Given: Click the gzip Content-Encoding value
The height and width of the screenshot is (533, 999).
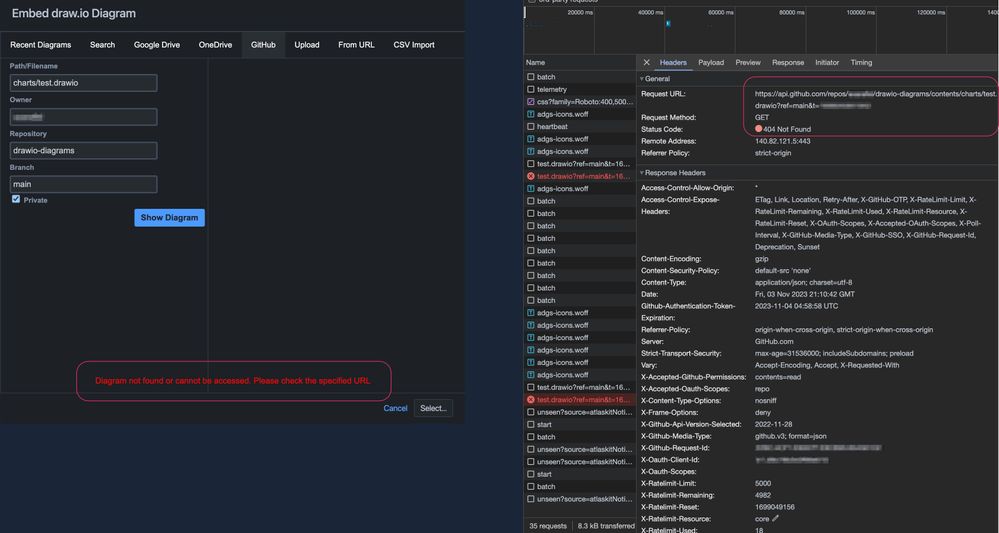Looking at the screenshot, I should tap(762, 259).
